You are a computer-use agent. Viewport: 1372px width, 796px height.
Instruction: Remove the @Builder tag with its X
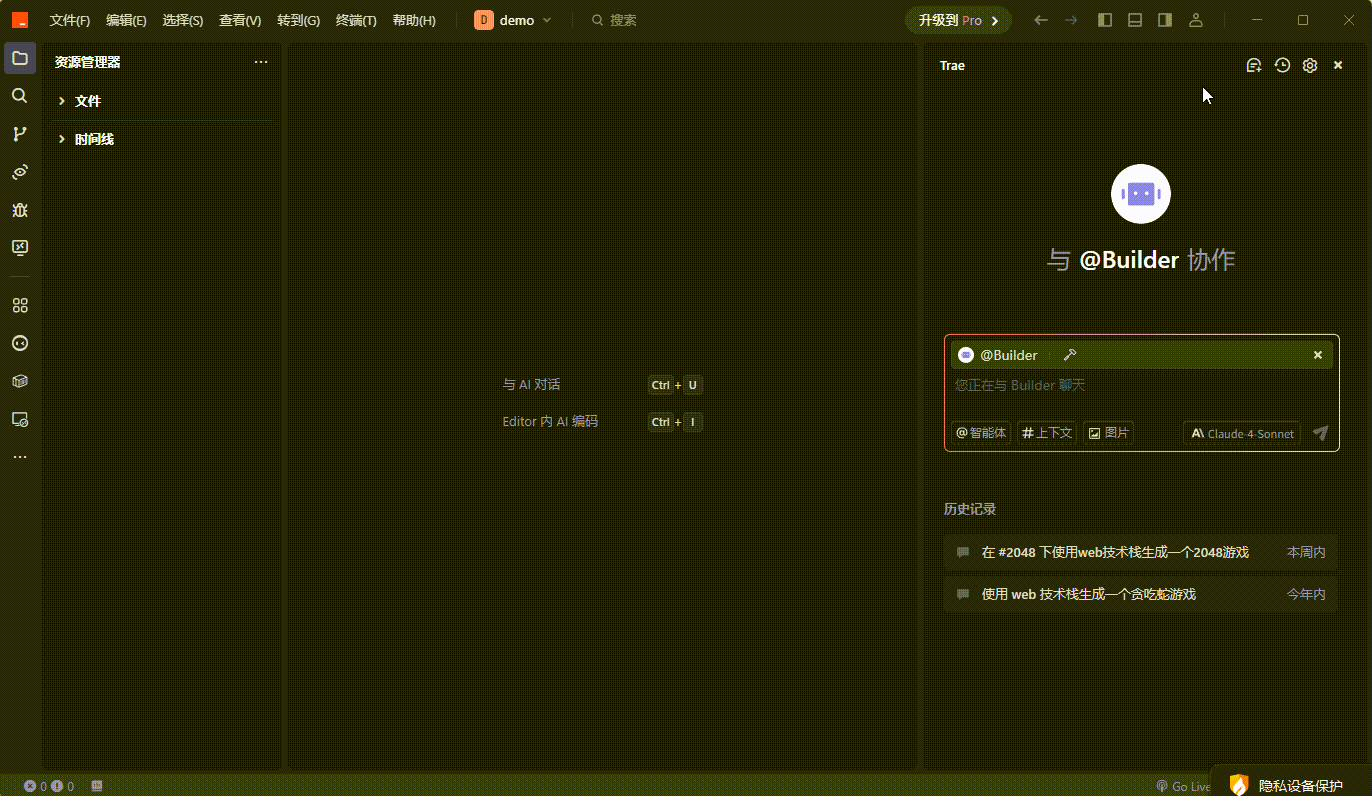point(1318,355)
